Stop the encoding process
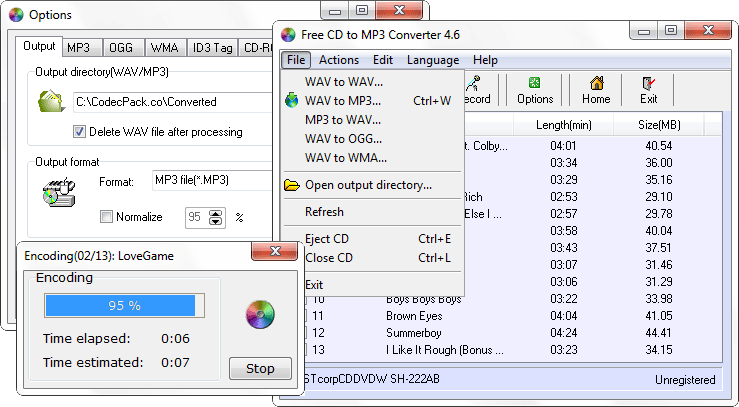This screenshot has width=739, height=407. [260, 368]
